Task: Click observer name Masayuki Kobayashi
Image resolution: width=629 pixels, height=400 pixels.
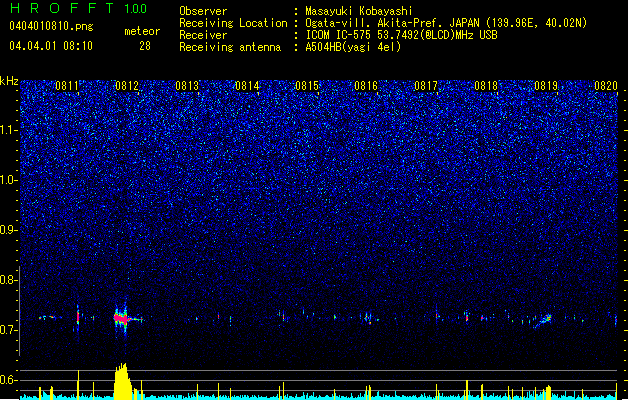Action: click(x=359, y=11)
